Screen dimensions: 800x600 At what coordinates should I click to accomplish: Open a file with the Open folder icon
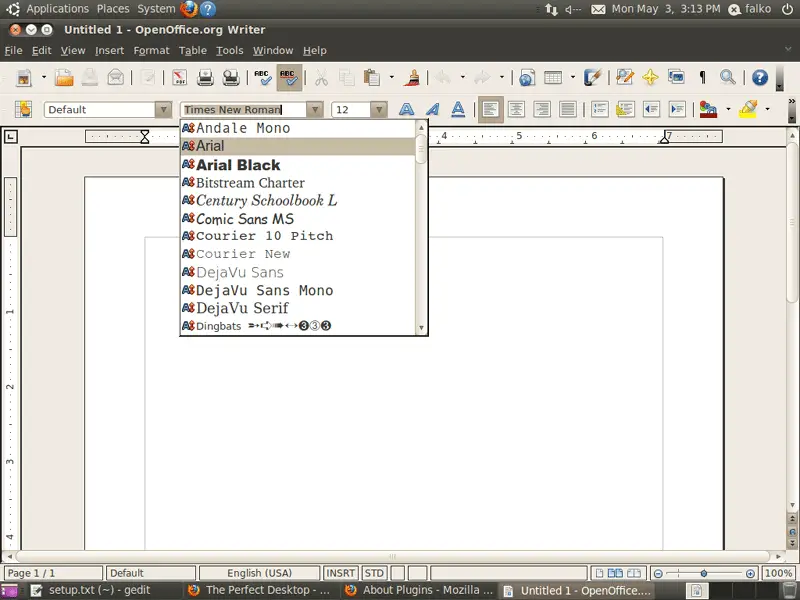pyautogui.click(x=64, y=78)
